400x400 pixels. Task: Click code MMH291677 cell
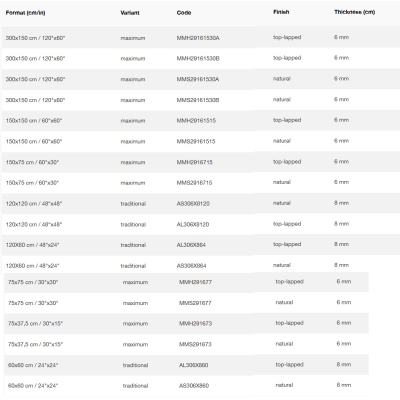pyautogui.click(x=195, y=282)
